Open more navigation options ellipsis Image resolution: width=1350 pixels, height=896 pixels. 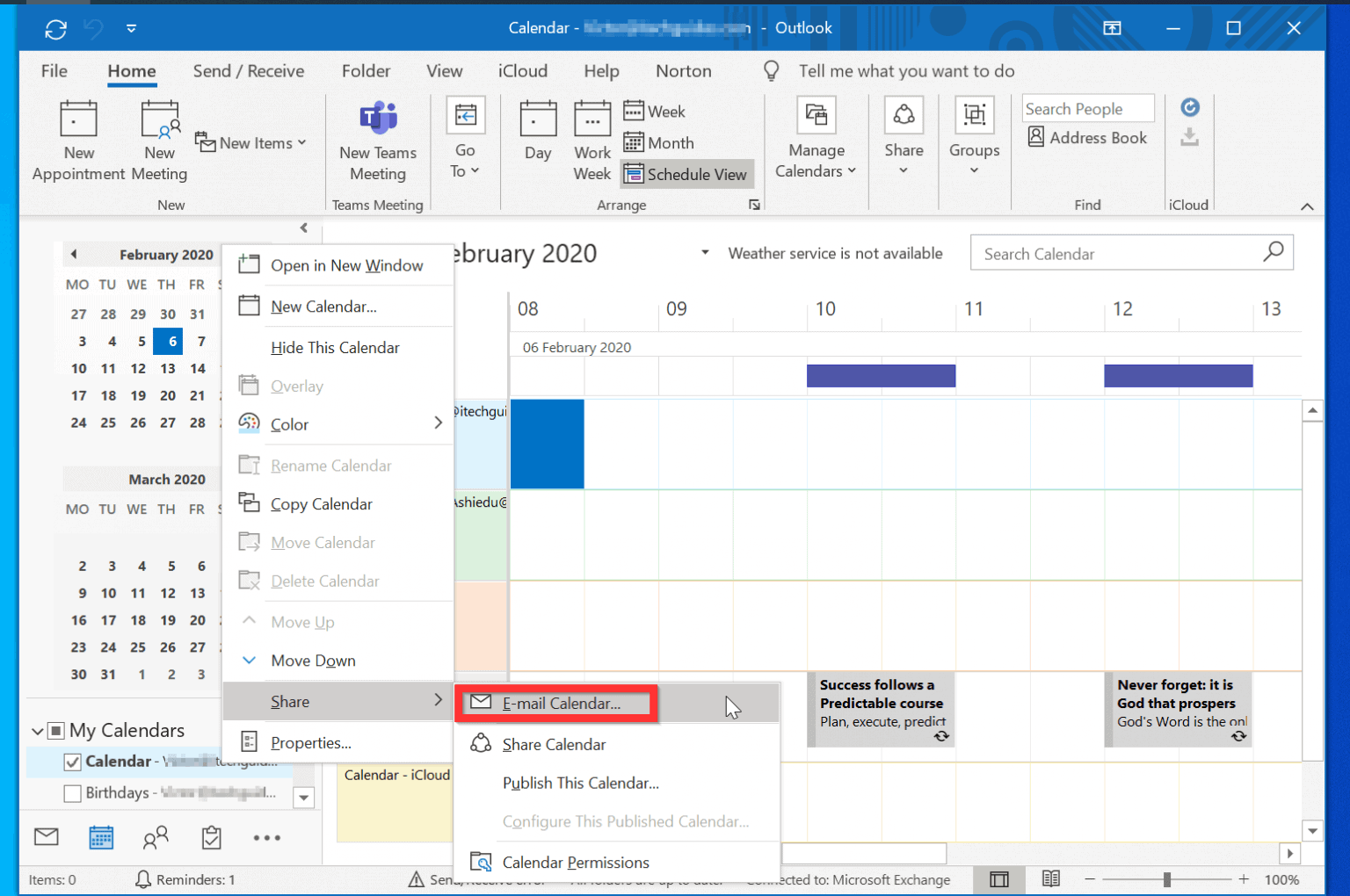(267, 838)
